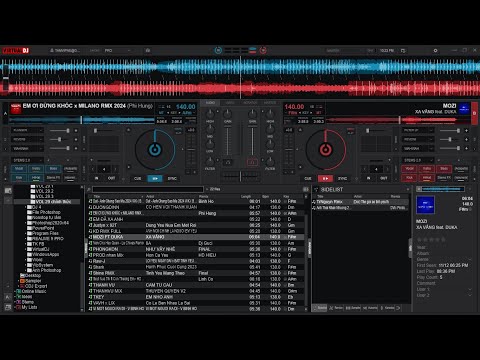Image resolution: width=480 pixels, height=360 pixels.
Task: Start playback on deck A (blue play button)
Action: [x=155, y=178]
